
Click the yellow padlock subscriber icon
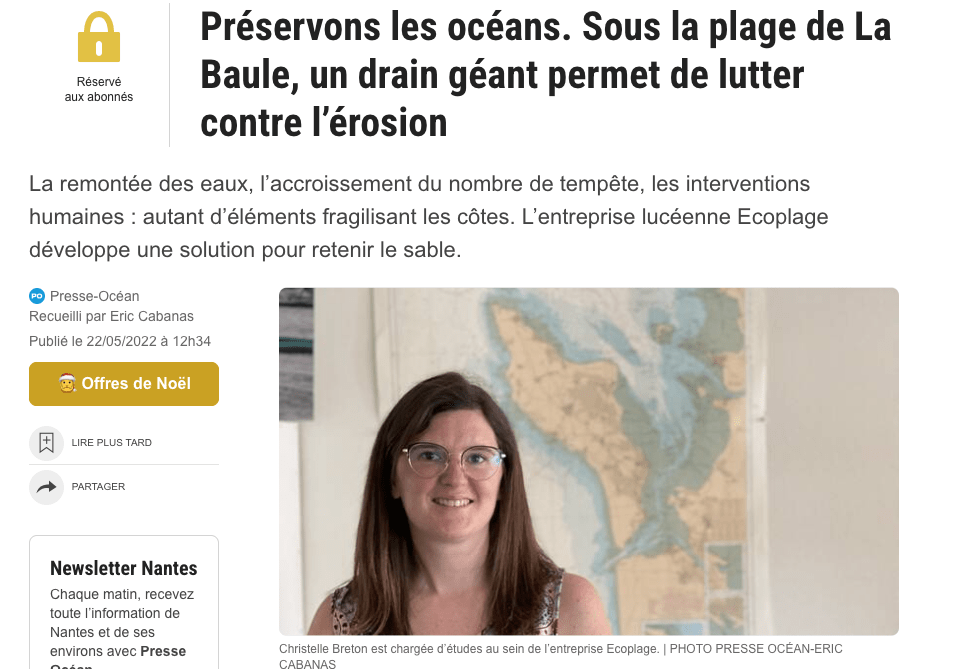(x=99, y=37)
